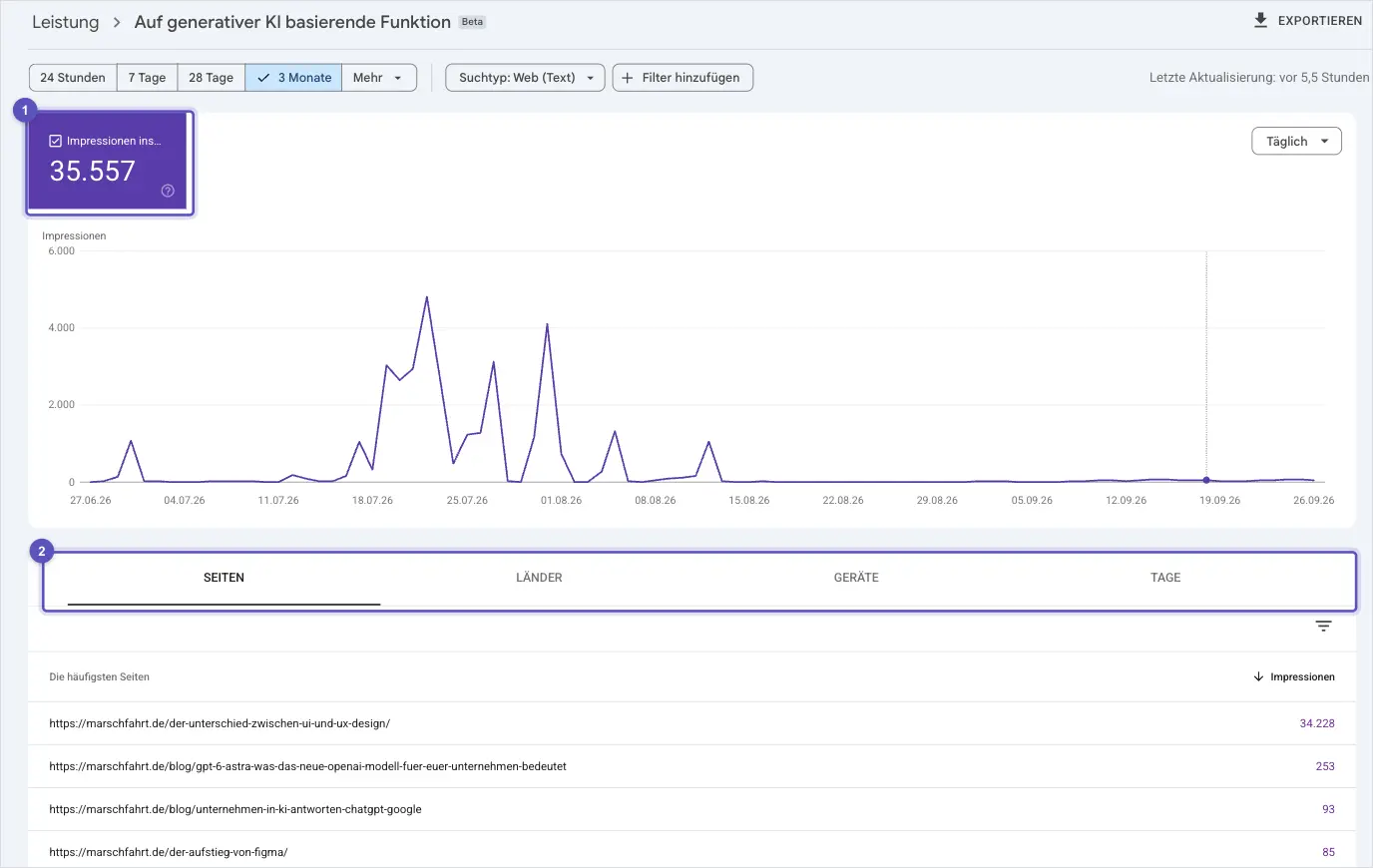This screenshot has height=868, width=1373.
Task: Click the EXPORTIEREN button
Action: tap(1307, 20)
